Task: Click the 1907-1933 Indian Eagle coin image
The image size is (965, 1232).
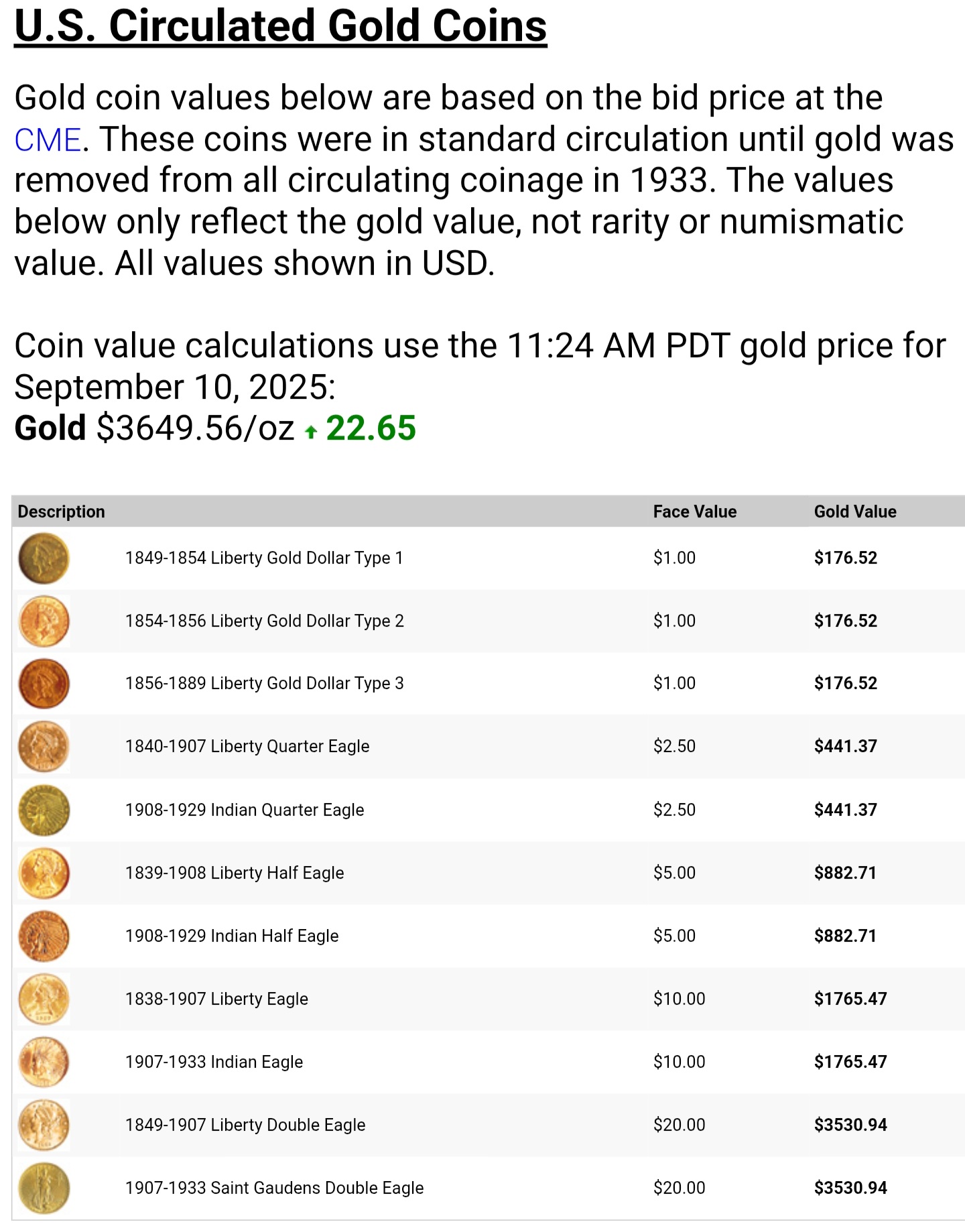Action: [44, 1062]
